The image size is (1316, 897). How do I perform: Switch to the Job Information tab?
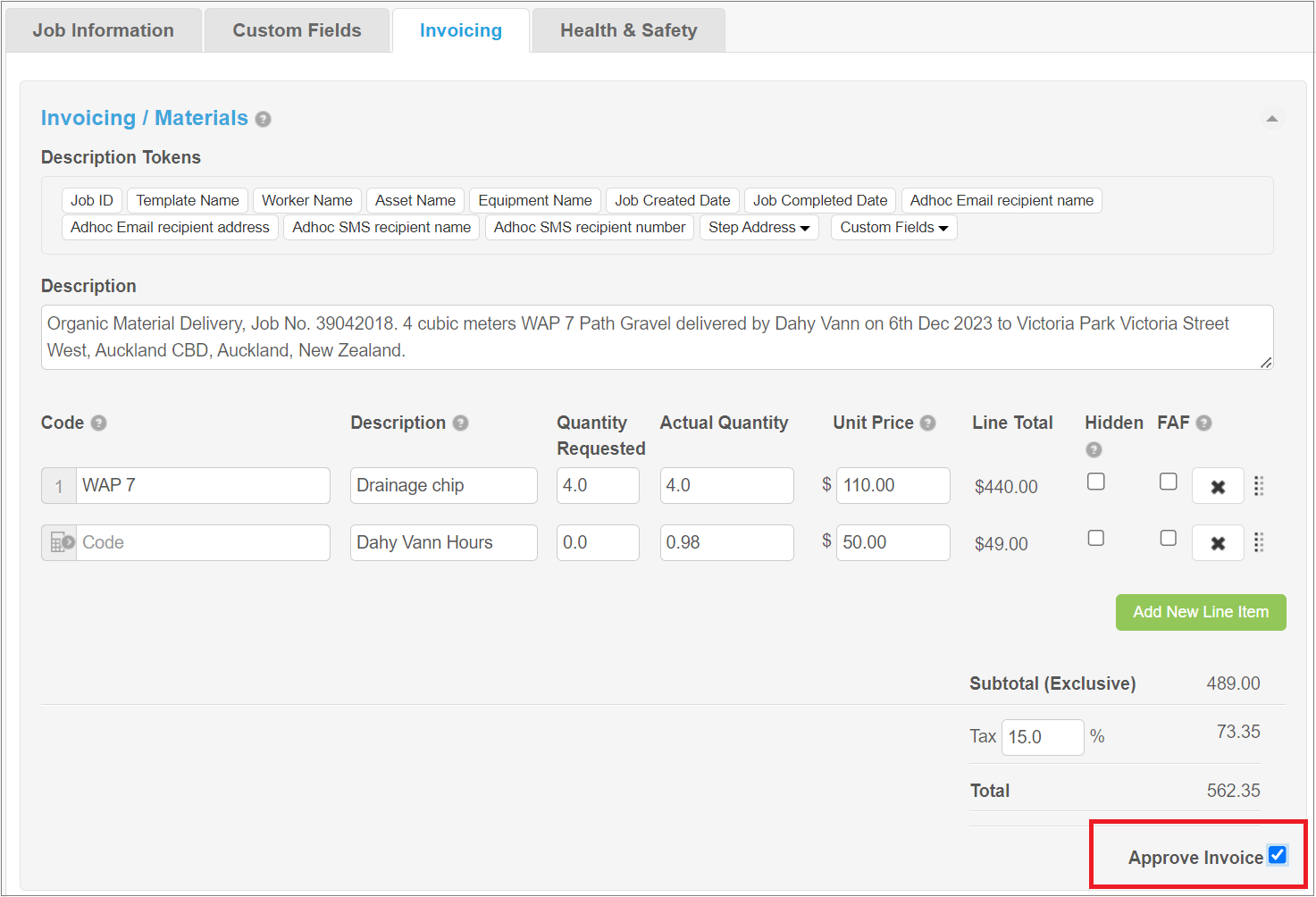(x=104, y=30)
